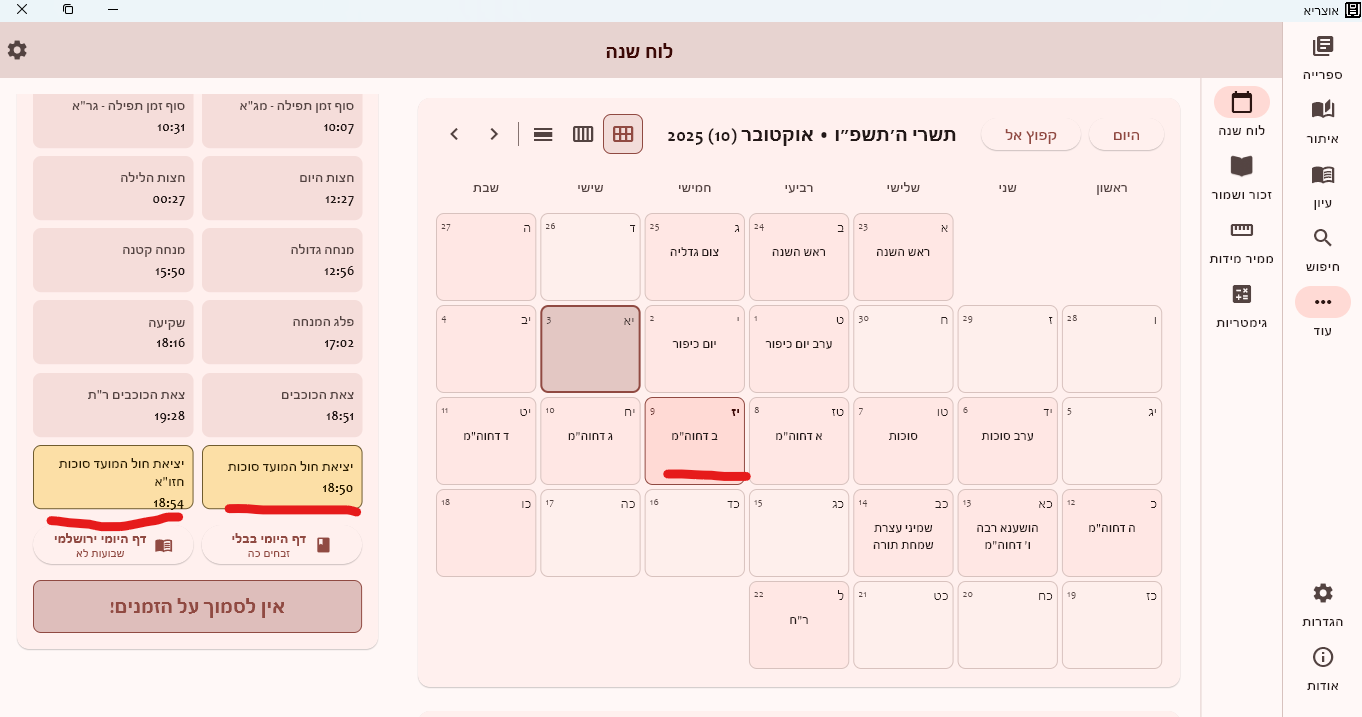Switch to daily list view
Image resolution: width=1362 pixels, height=717 pixels.
(x=543, y=134)
